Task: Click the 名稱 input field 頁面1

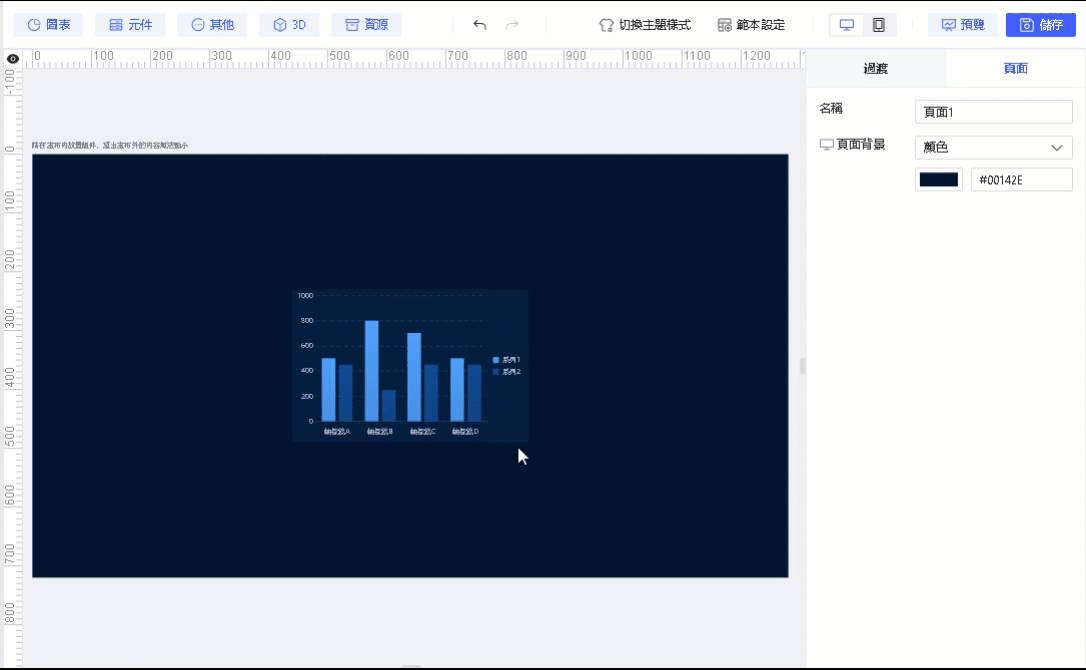Action: coord(993,112)
